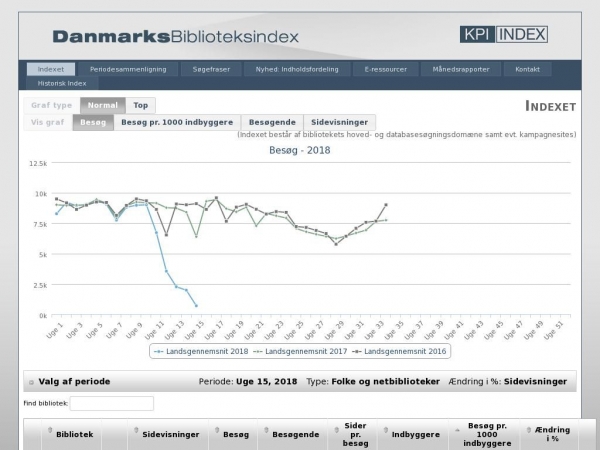Toggle Landsgennemsnit 2018 legend series
The image size is (600, 450).
(x=201, y=351)
